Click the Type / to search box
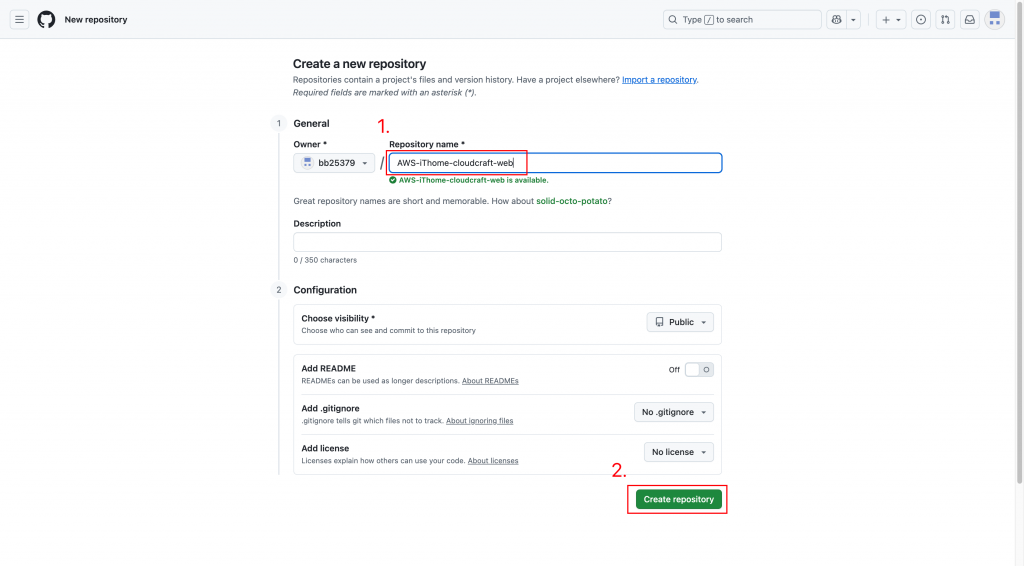The height and width of the screenshot is (566, 1024). pos(742,19)
